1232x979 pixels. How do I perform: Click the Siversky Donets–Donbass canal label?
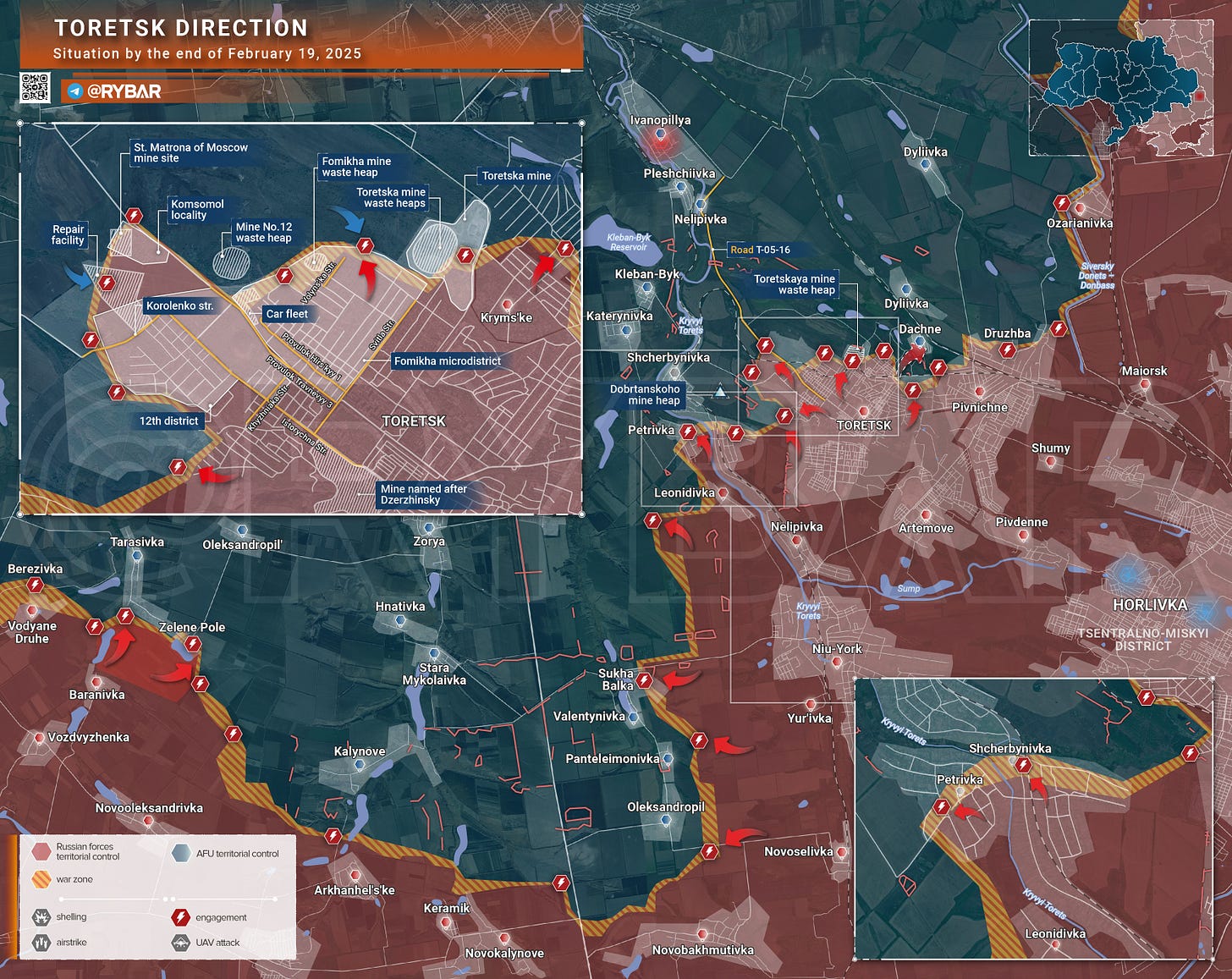1097,276
